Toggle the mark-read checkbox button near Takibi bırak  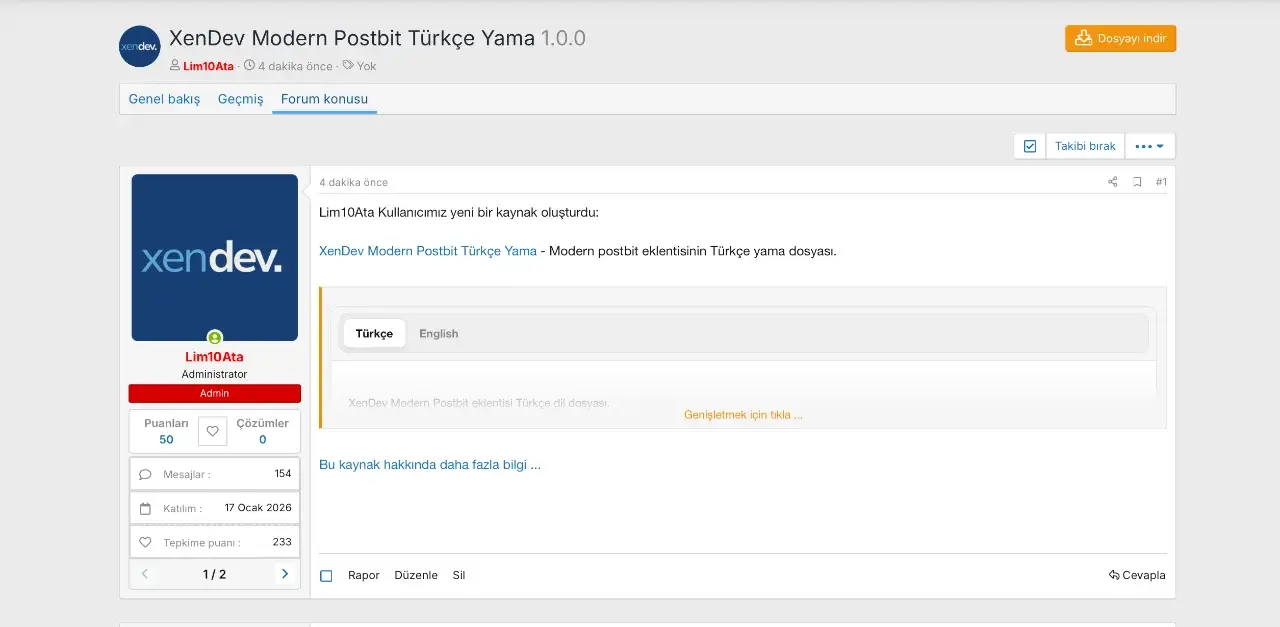click(x=1030, y=146)
